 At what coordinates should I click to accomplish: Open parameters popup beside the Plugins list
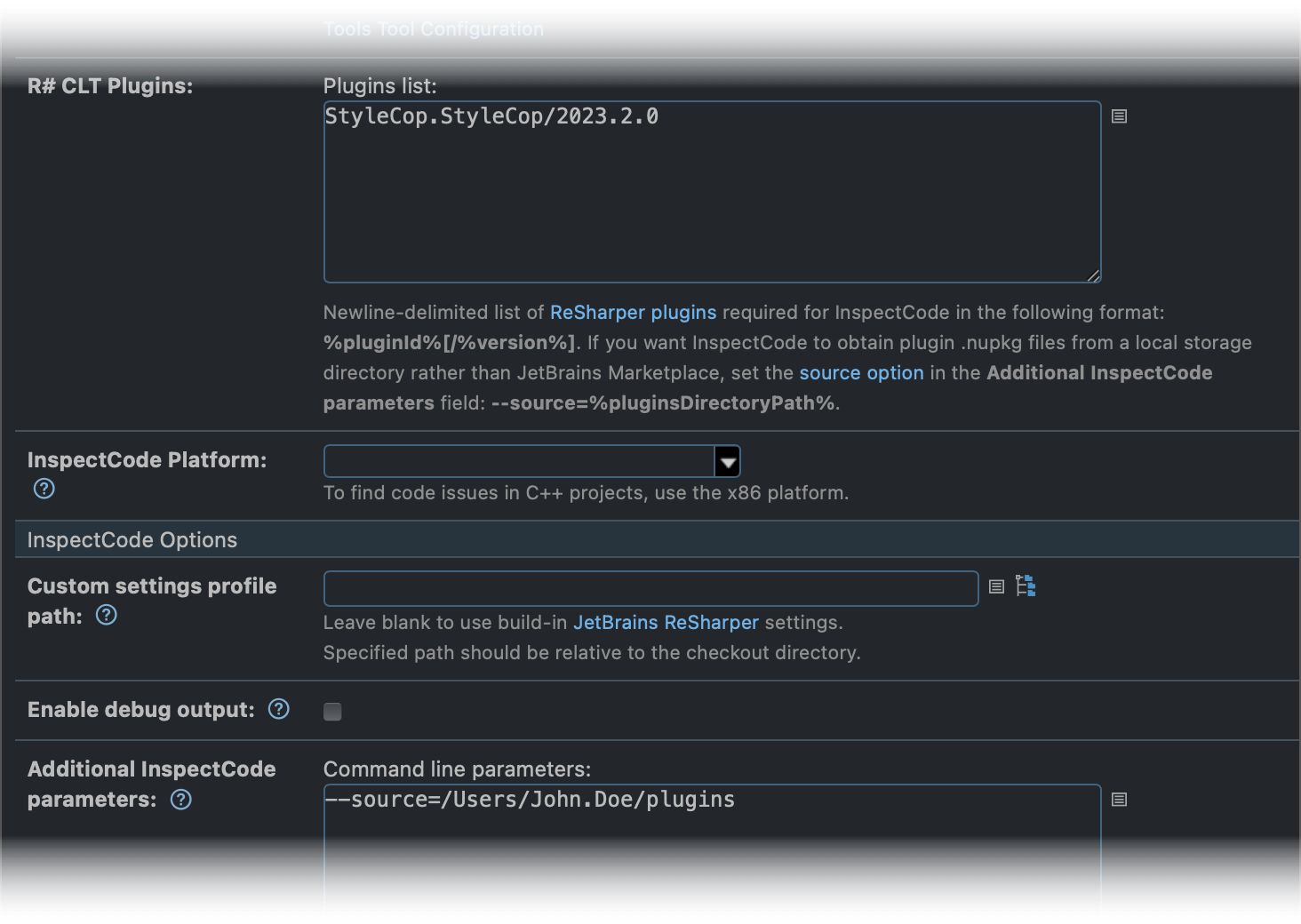coord(1119,115)
